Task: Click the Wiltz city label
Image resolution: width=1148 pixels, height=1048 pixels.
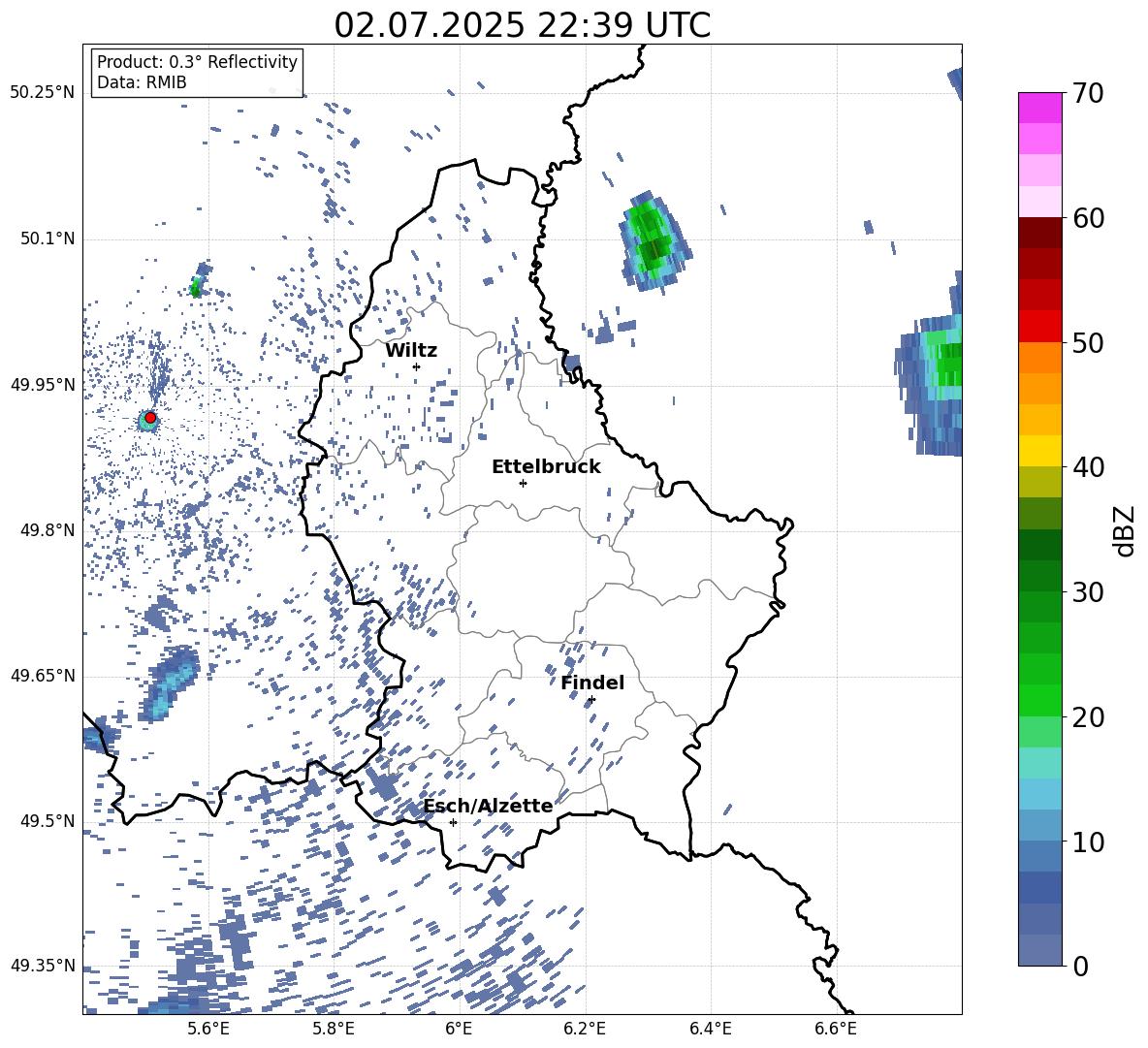Action: pos(411,351)
